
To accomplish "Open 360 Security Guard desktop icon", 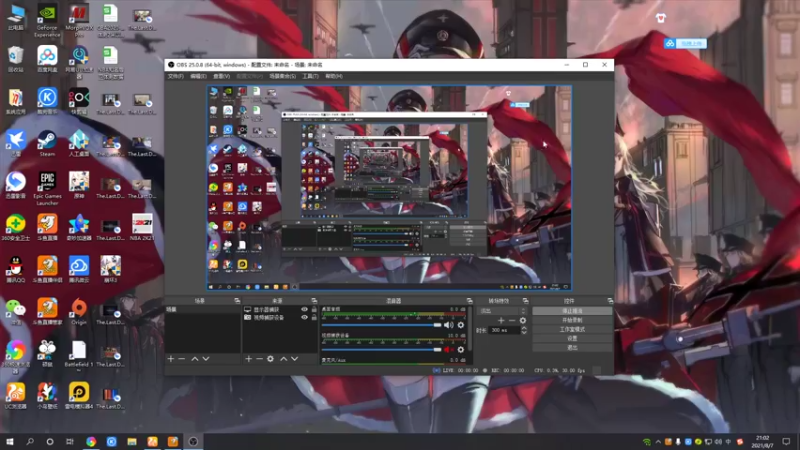I will [16, 227].
